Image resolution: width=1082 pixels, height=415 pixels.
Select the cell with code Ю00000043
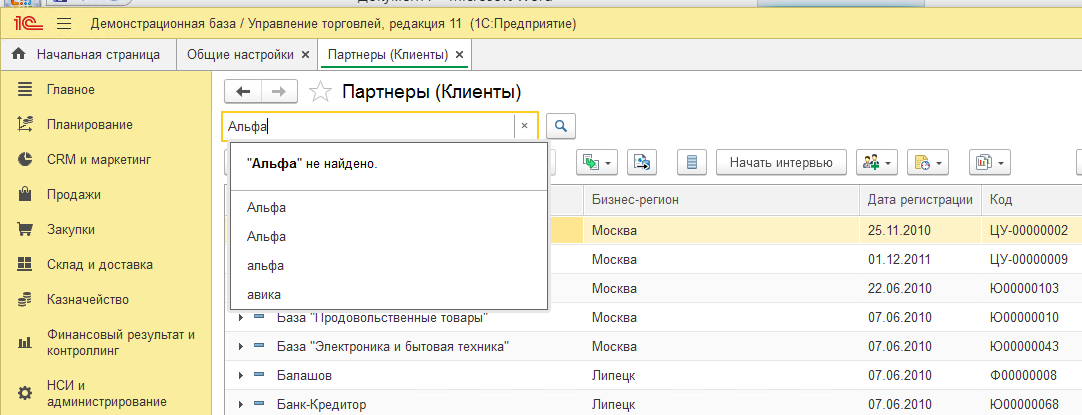[x=1031, y=347]
